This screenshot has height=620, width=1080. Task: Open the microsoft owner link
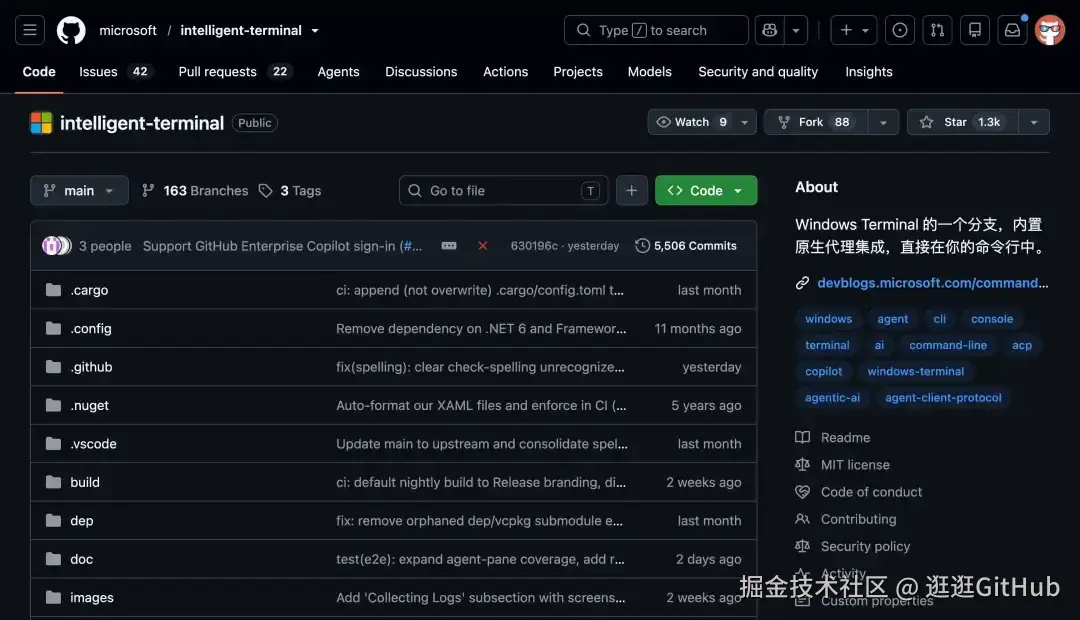(128, 30)
